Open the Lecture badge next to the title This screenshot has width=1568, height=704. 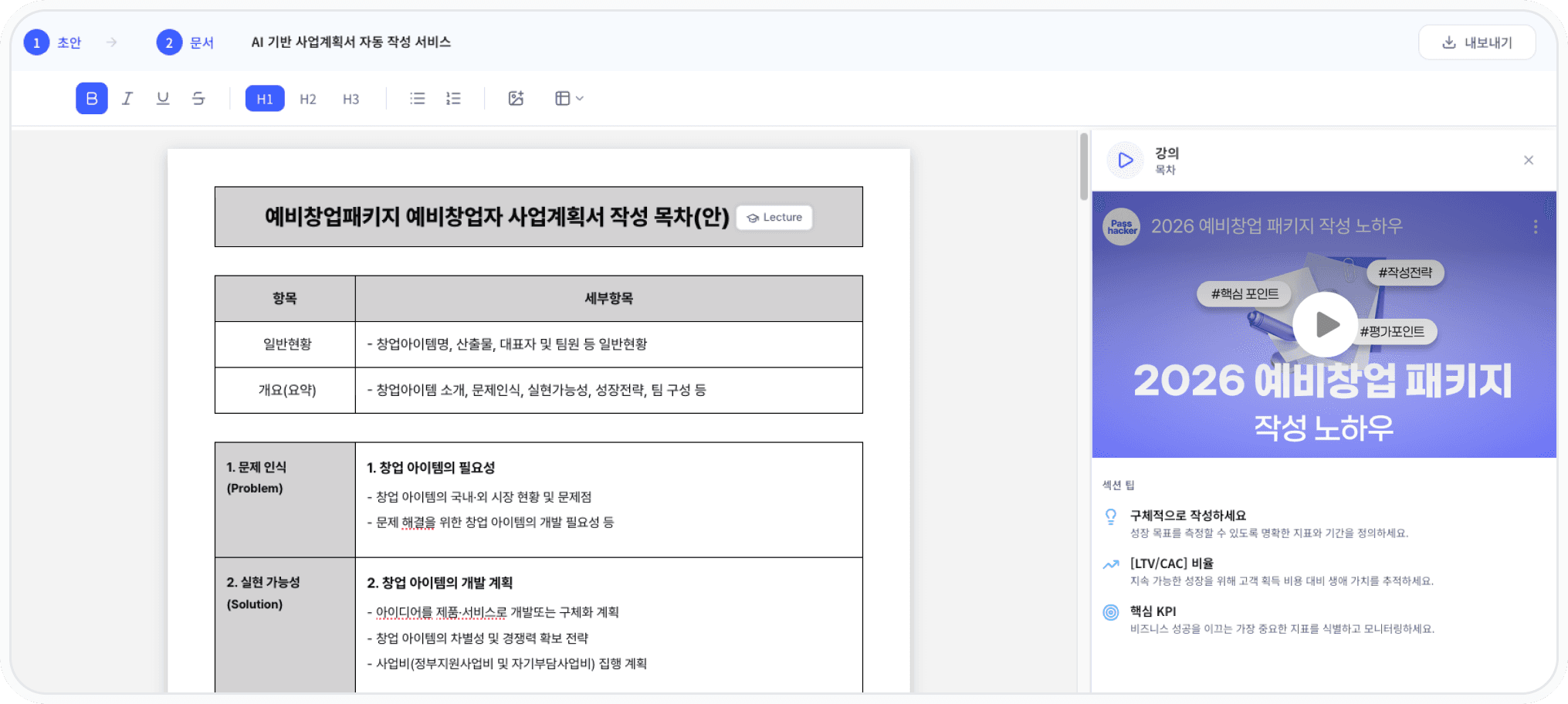point(774,217)
